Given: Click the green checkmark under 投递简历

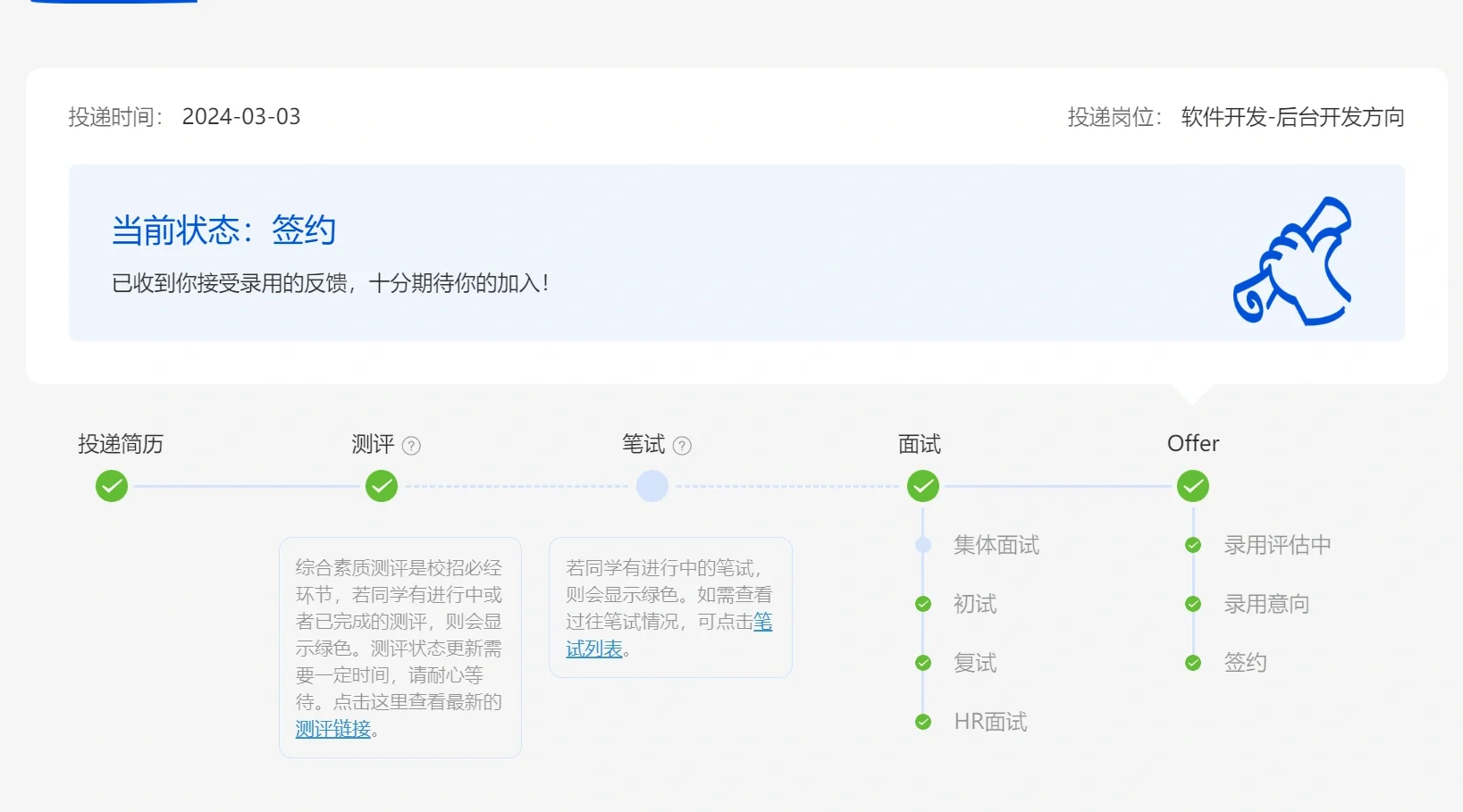Looking at the screenshot, I should (x=112, y=487).
